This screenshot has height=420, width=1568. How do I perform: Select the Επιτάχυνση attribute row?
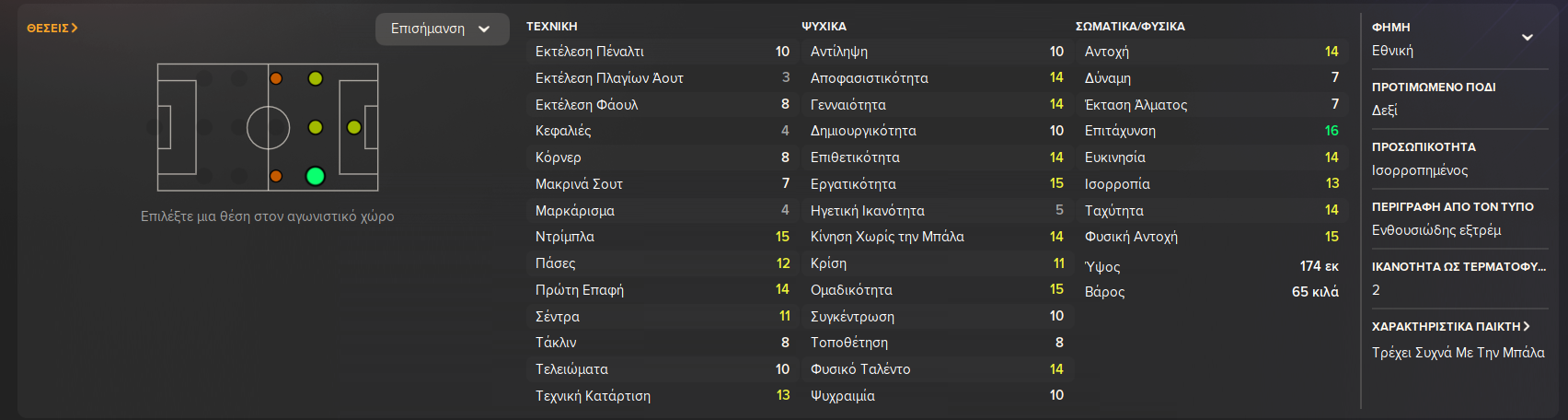tap(1211, 131)
